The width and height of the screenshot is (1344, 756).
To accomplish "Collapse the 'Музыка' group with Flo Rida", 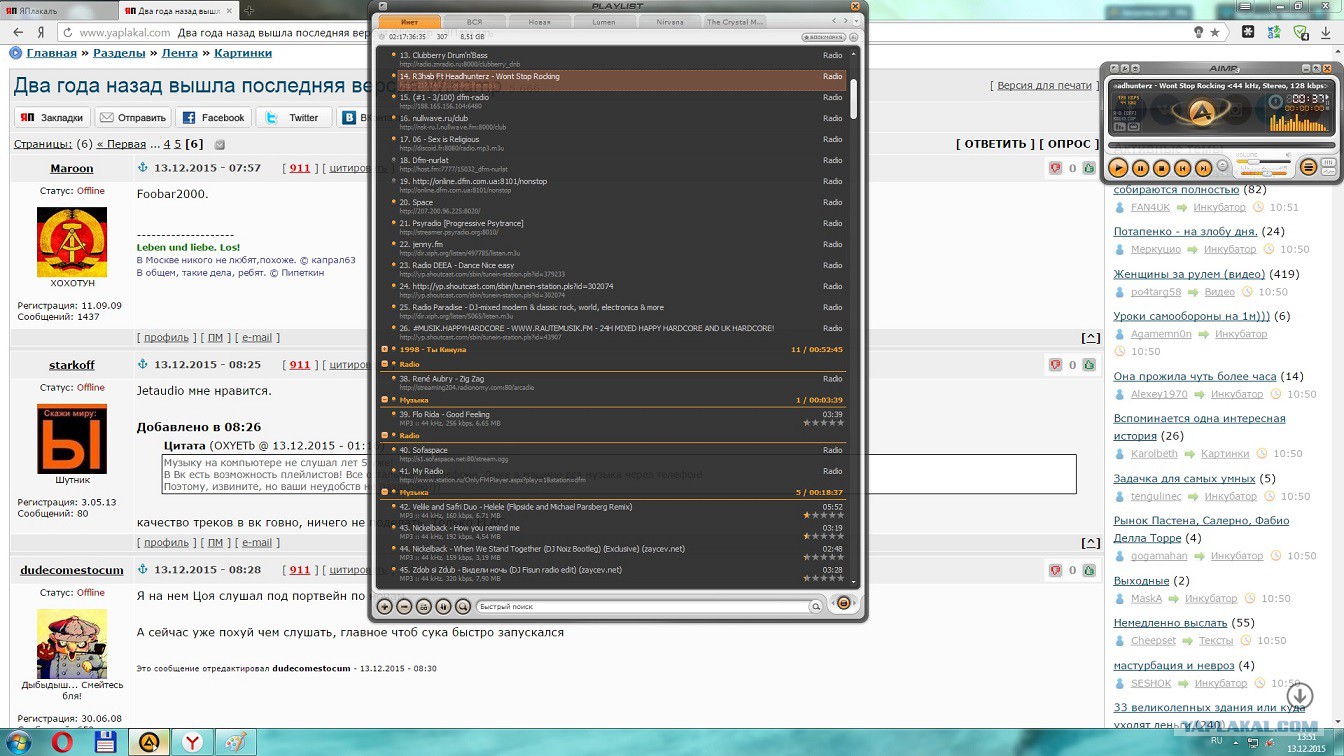I will click(x=384, y=400).
